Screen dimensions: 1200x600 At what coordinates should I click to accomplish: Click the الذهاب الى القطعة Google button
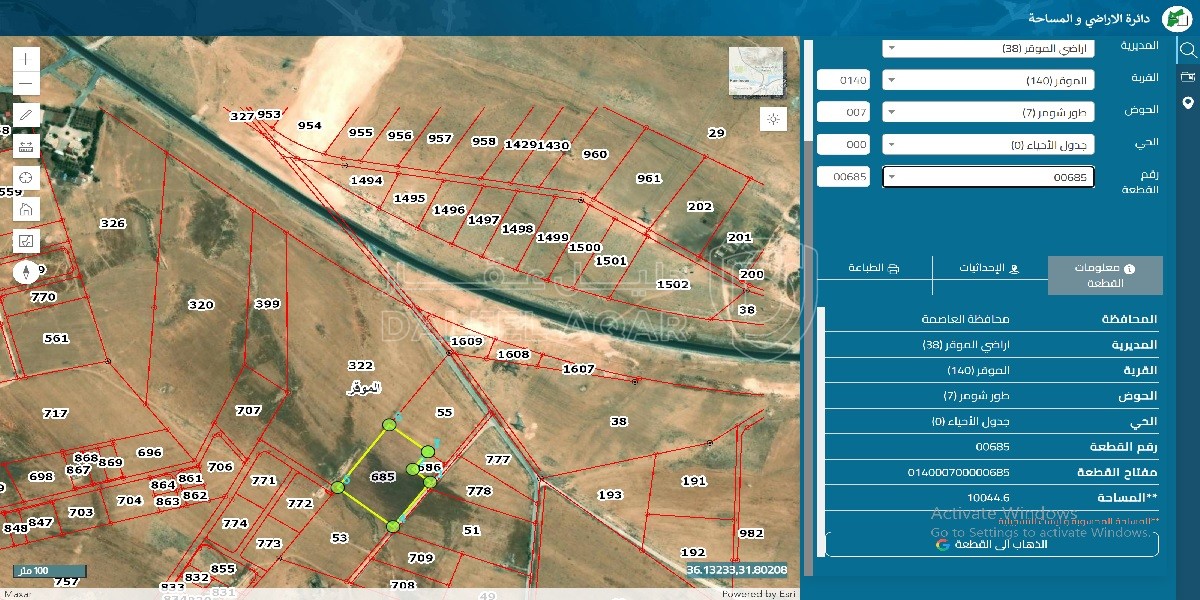tap(992, 544)
